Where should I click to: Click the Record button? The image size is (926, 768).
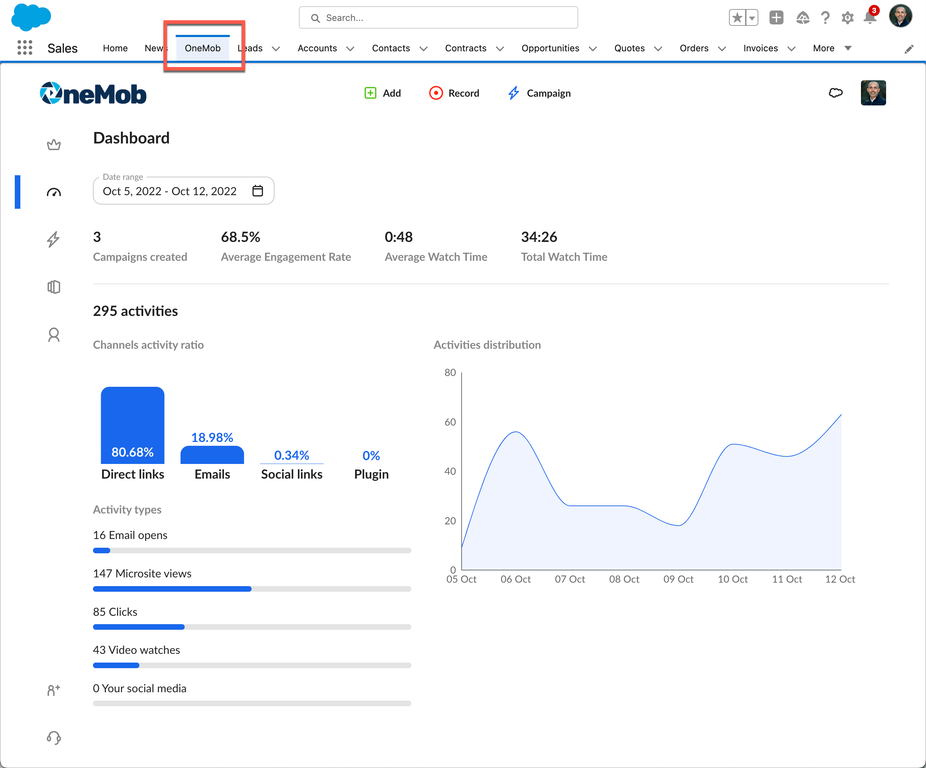pyautogui.click(x=454, y=93)
